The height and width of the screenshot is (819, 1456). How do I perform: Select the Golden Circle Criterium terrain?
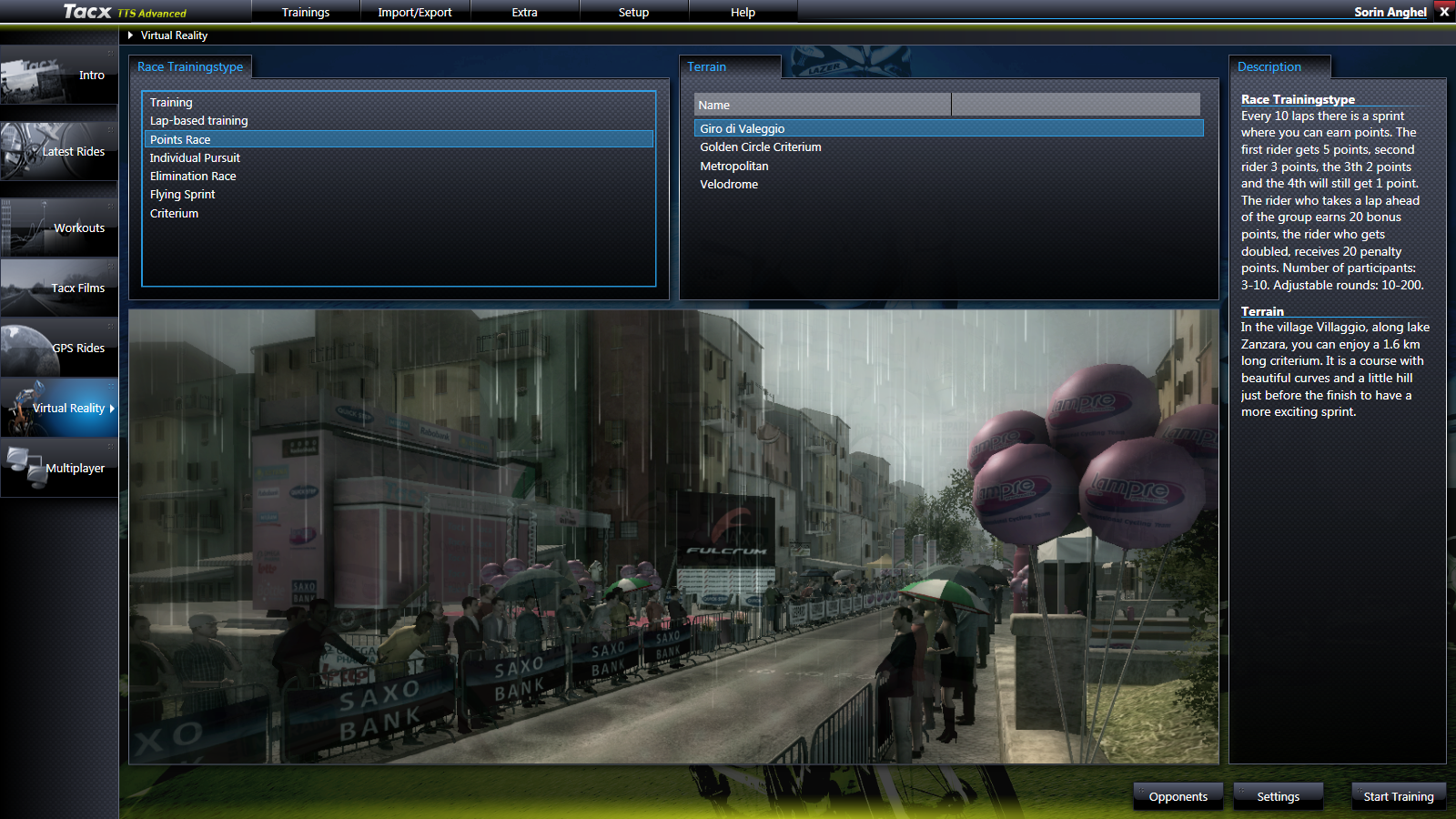coord(948,147)
